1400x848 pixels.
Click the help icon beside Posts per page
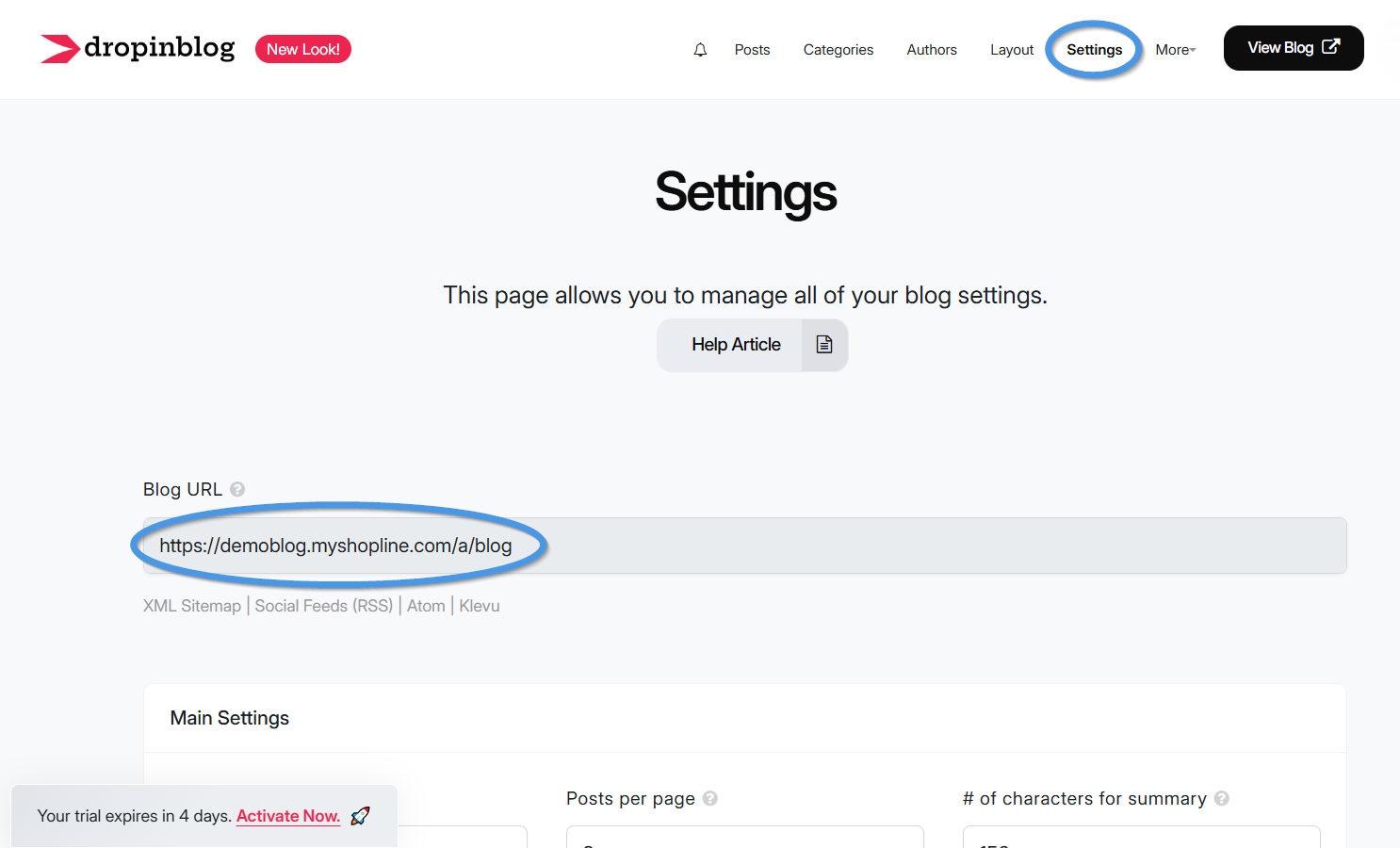click(710, 798)
